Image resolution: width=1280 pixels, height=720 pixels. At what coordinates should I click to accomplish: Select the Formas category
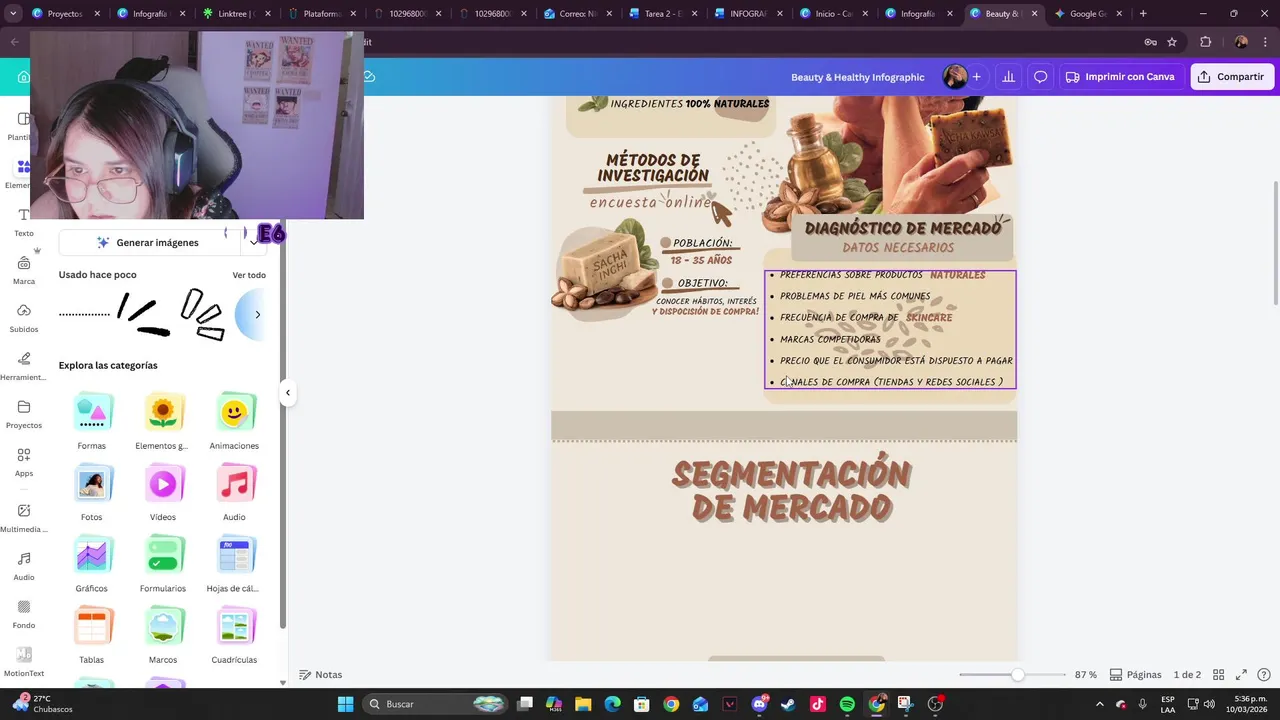[x=91, y=421]
